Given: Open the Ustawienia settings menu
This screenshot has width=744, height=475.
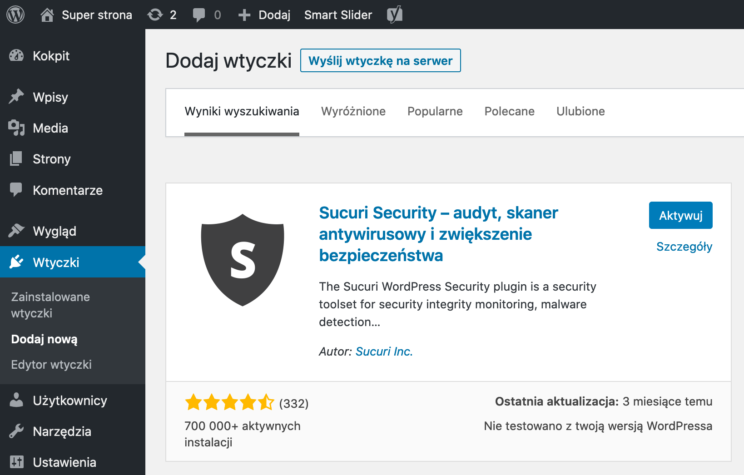Looking at the screenshot, I should point(65,462).
